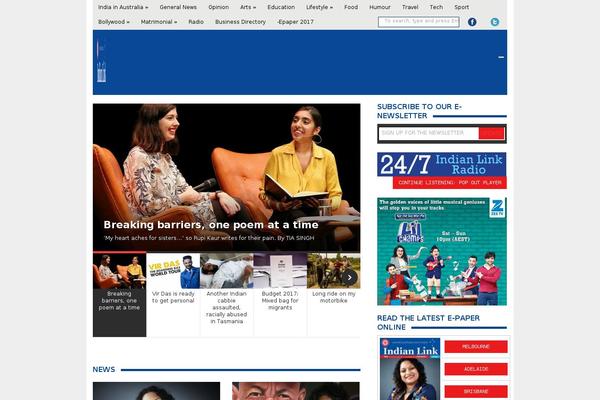Open the Tech section

tap(436, 7)
